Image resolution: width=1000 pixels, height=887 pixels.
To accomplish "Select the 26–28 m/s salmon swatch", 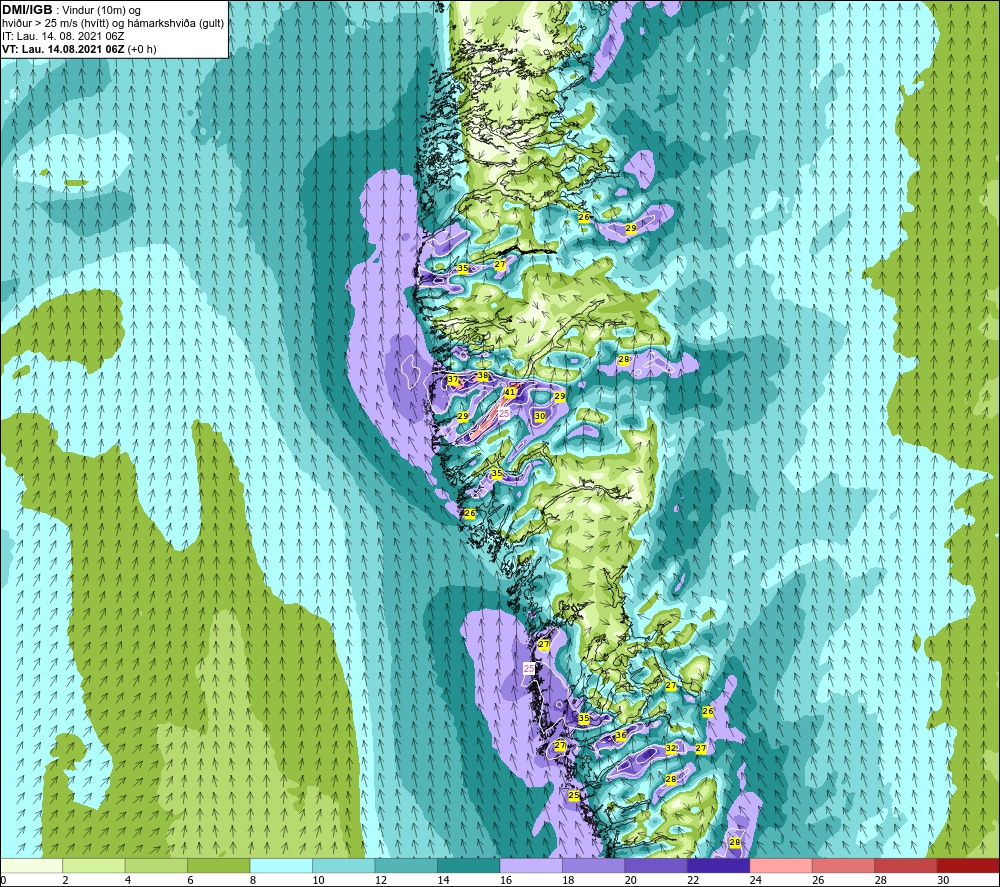I will [x=844, y=865].
